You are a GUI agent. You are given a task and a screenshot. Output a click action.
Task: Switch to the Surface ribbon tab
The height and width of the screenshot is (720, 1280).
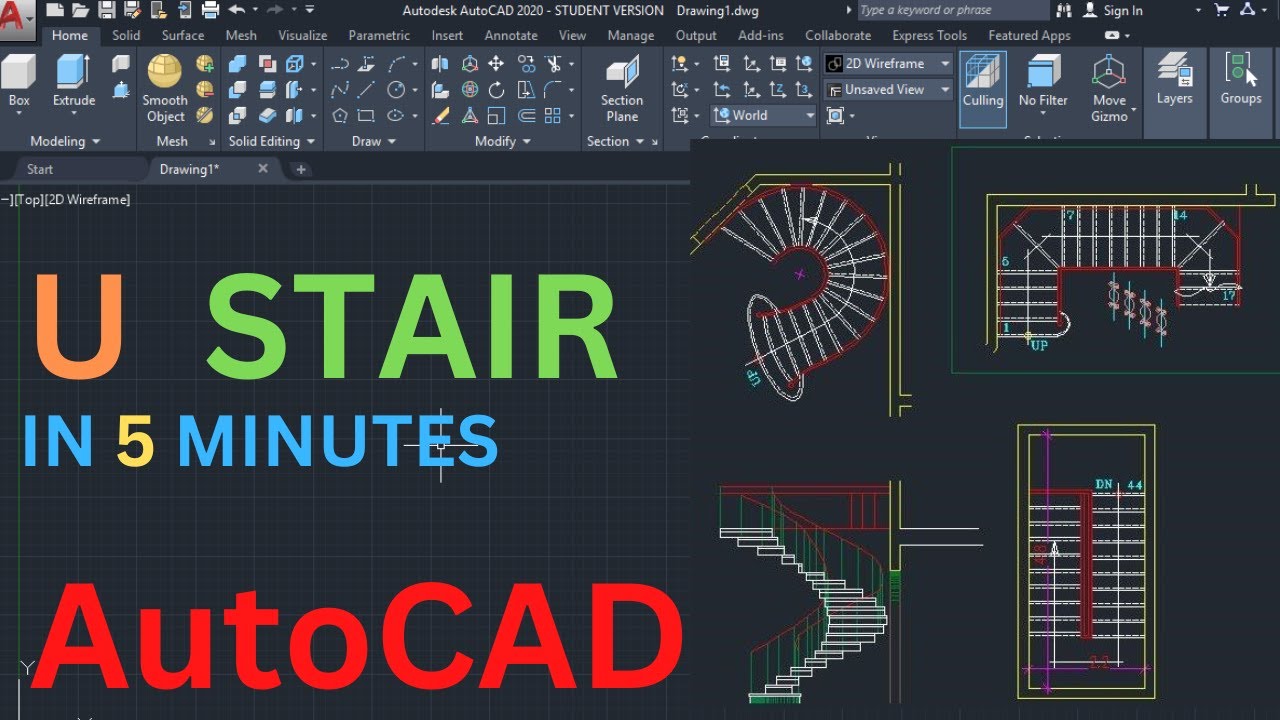pyautogui.click(x=183, y=35)
